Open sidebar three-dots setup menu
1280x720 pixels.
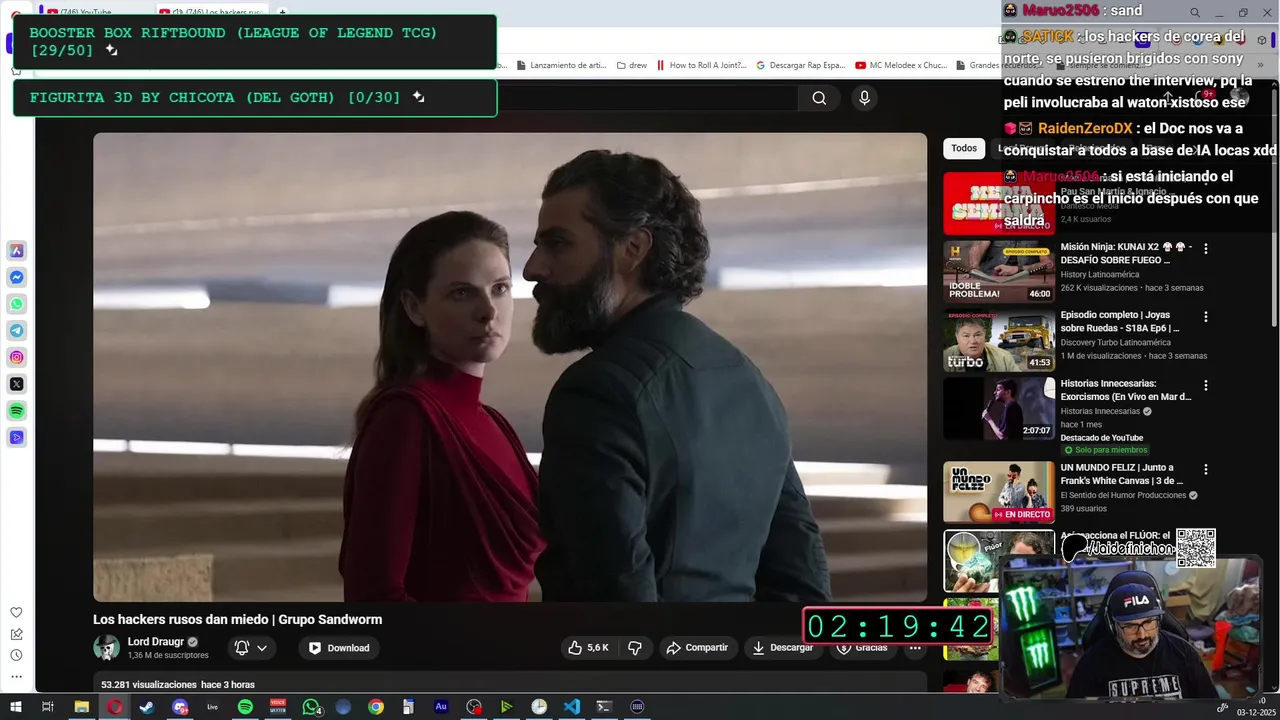16,677
